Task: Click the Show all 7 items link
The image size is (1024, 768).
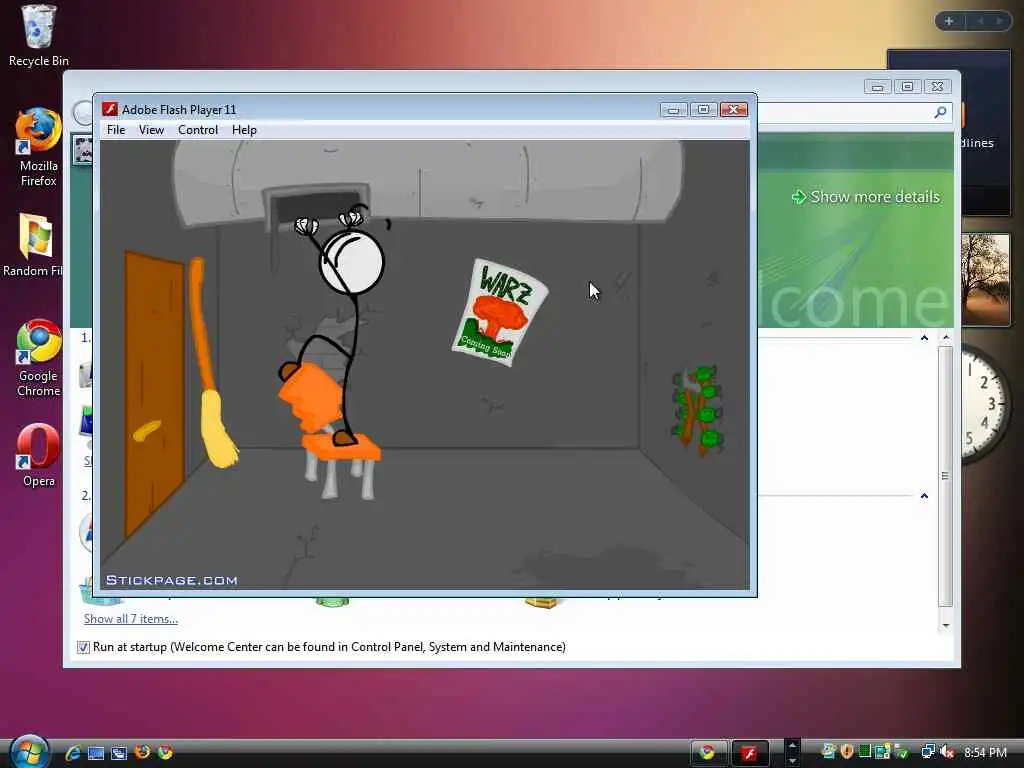Action: pyautogui.click(x=131, y=618)
